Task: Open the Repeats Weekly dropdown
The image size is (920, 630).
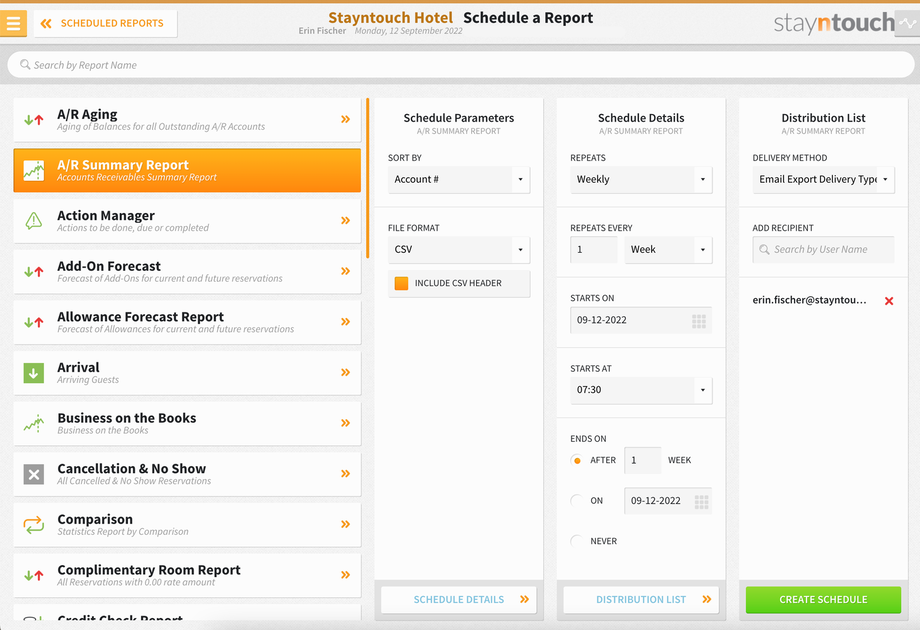Action: tap(641, 179)
